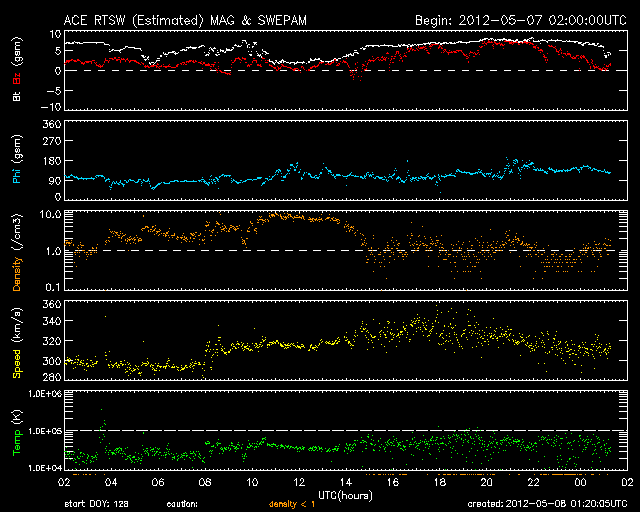Select the "90" tick on the Phi axis
The image size is (640, 512).
[55, 181]
